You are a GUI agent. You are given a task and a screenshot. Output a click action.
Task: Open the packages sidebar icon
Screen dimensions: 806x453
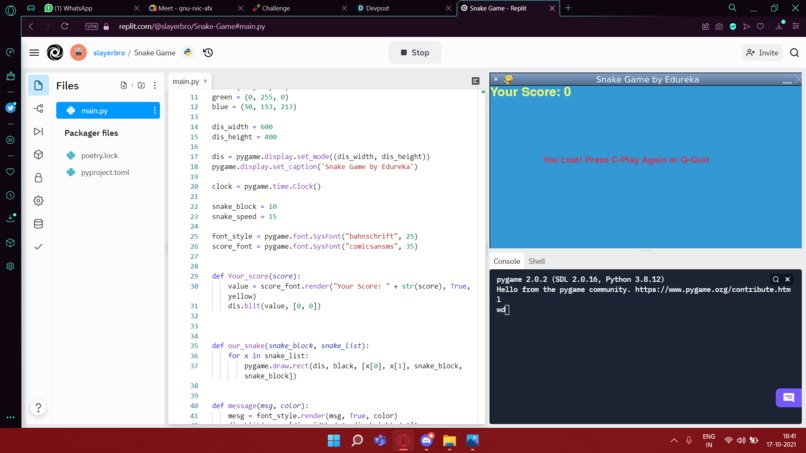(39, 155)
